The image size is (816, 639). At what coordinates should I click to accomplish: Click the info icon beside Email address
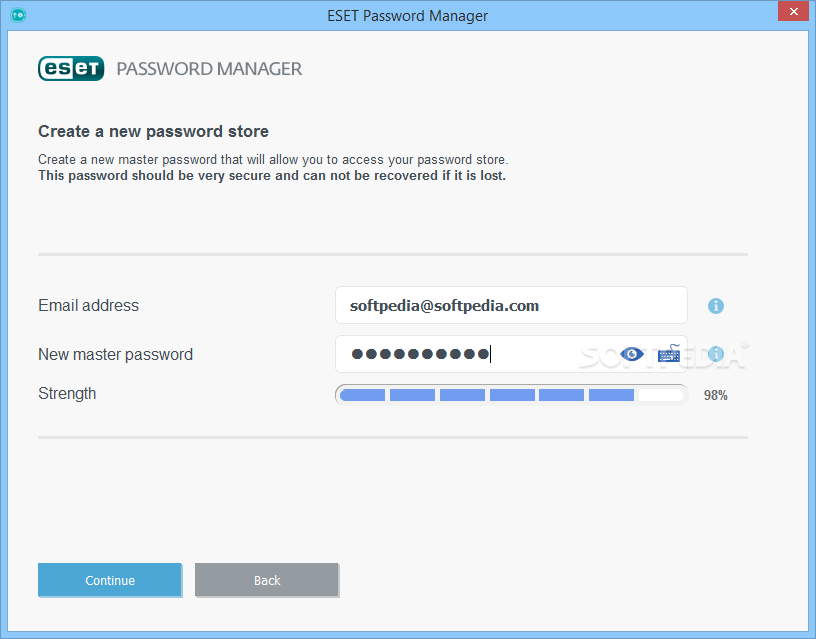point(716,306)
